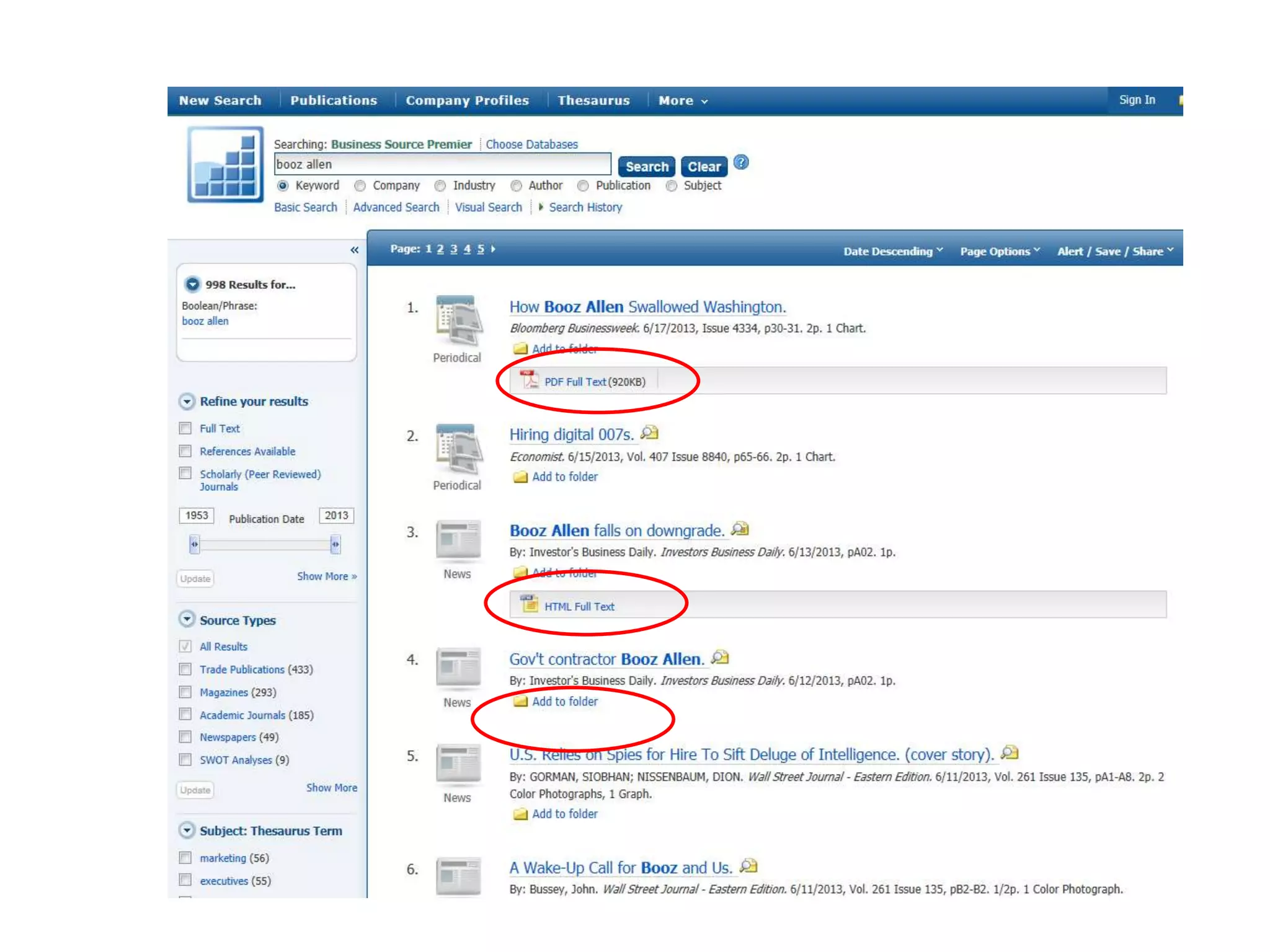Open the Date Descending sort dropdown

pos(892,252)
